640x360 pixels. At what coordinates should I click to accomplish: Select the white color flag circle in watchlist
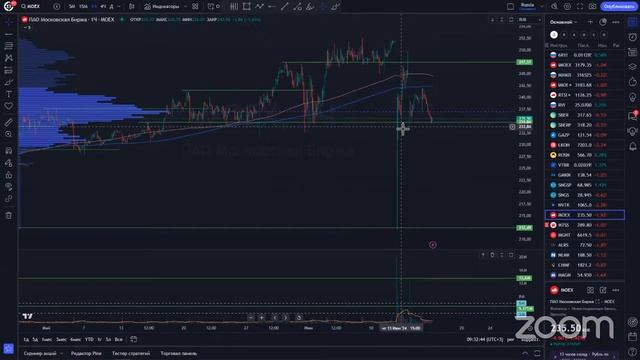pyautogui.click(x=554, y=35)
